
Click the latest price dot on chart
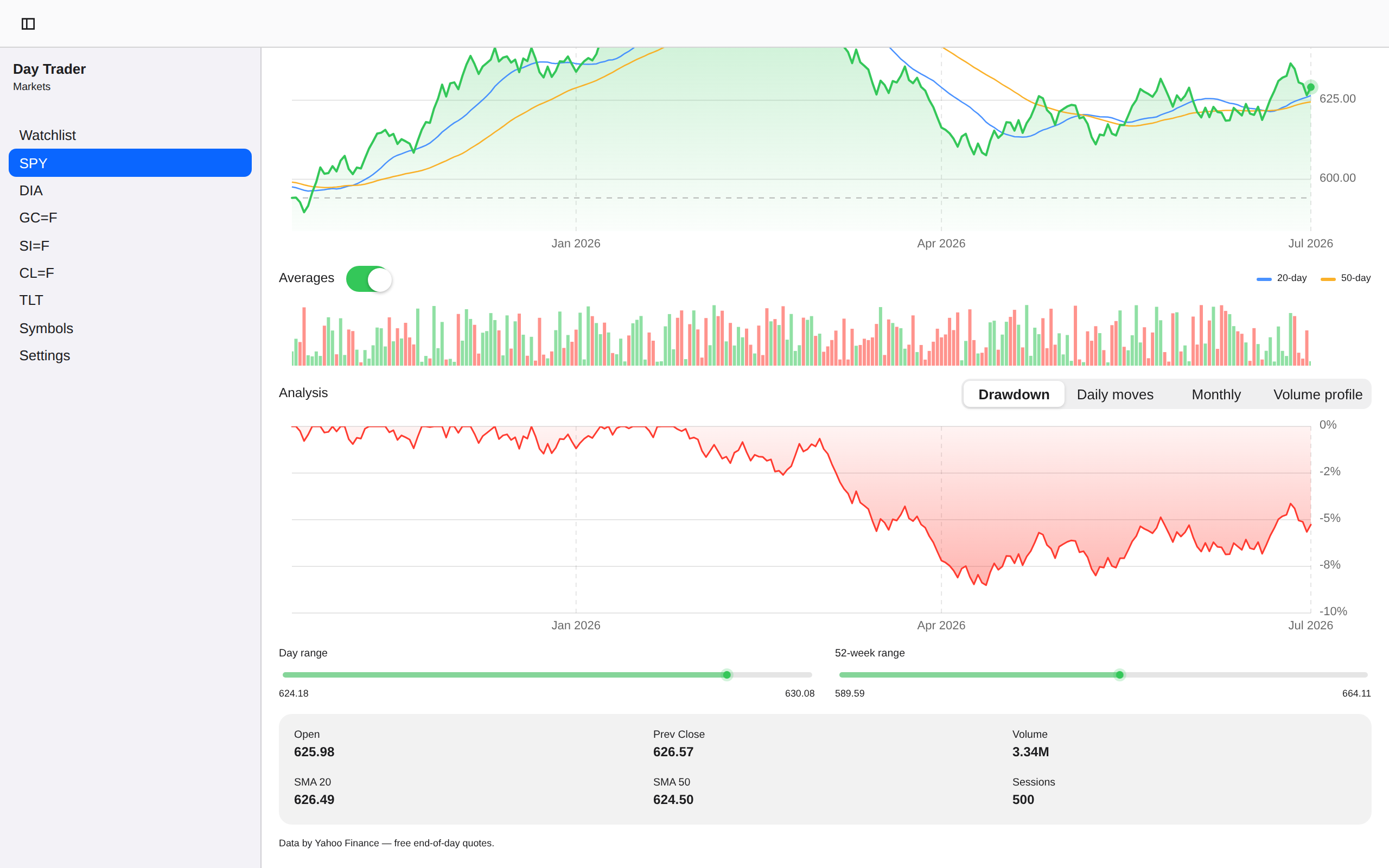click(x=1310, y=87)
